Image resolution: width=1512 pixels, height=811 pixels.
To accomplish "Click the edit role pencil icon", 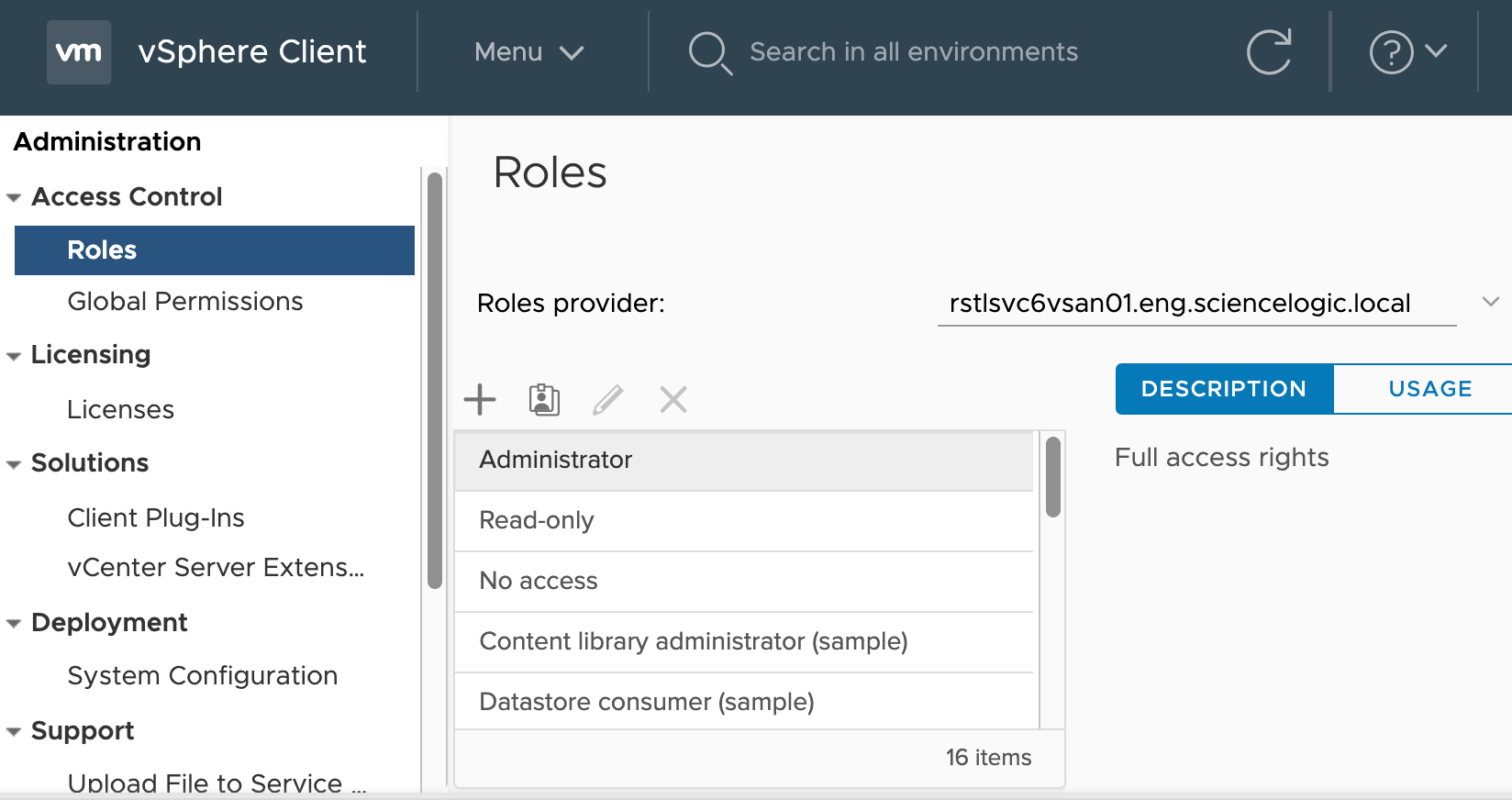I will [x=607, y=400].
